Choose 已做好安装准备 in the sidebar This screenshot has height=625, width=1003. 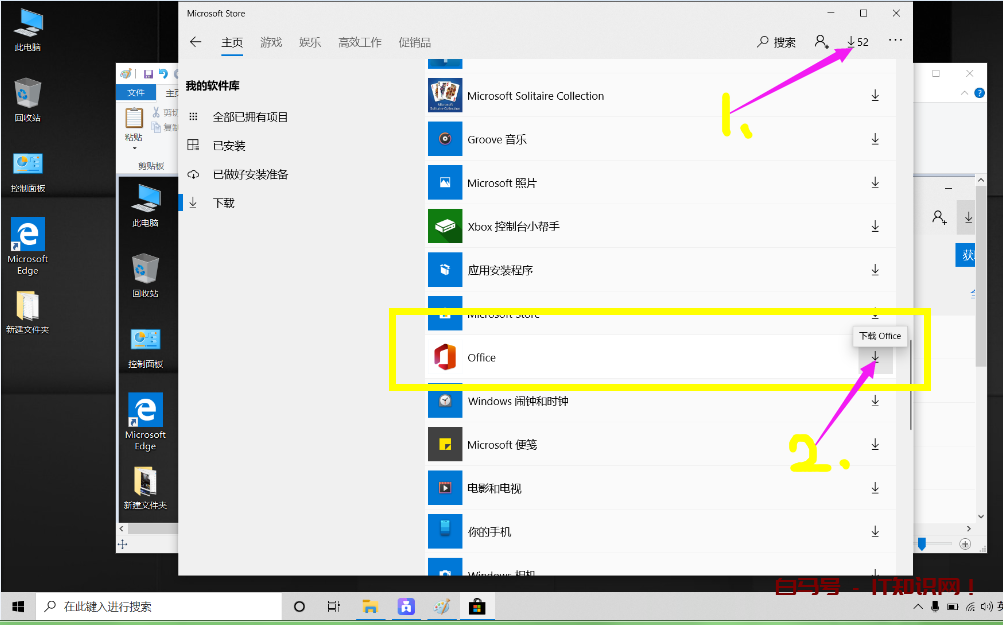(250, 175)
